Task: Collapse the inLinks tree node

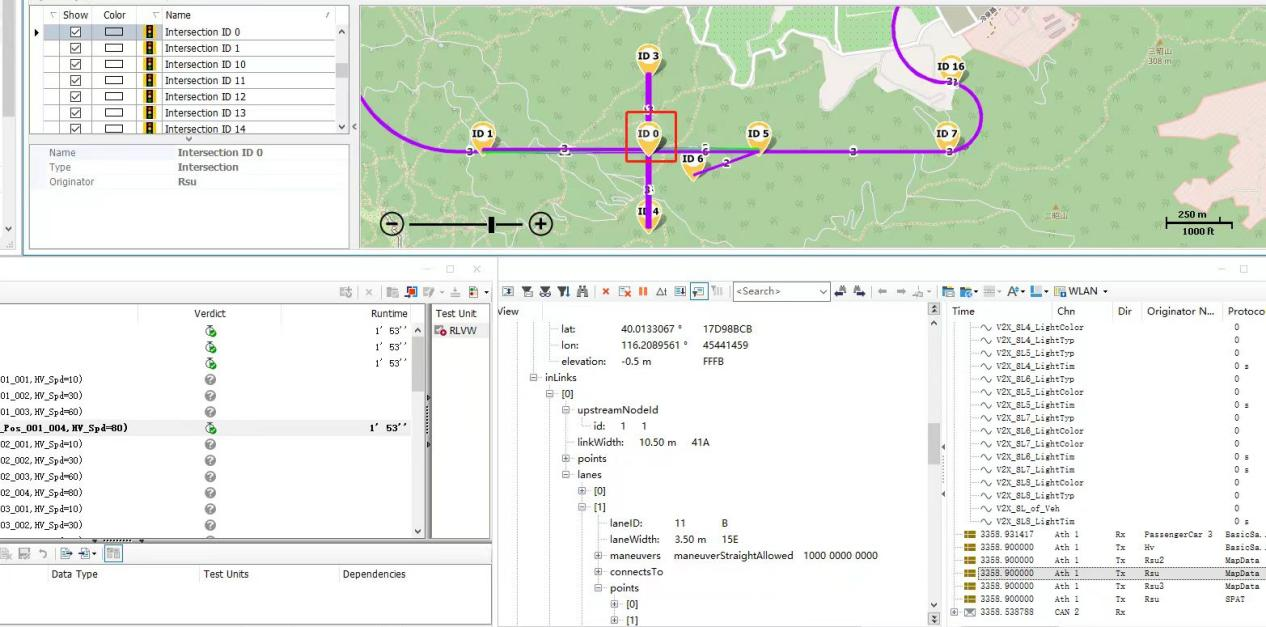Action: pos(535,378)
